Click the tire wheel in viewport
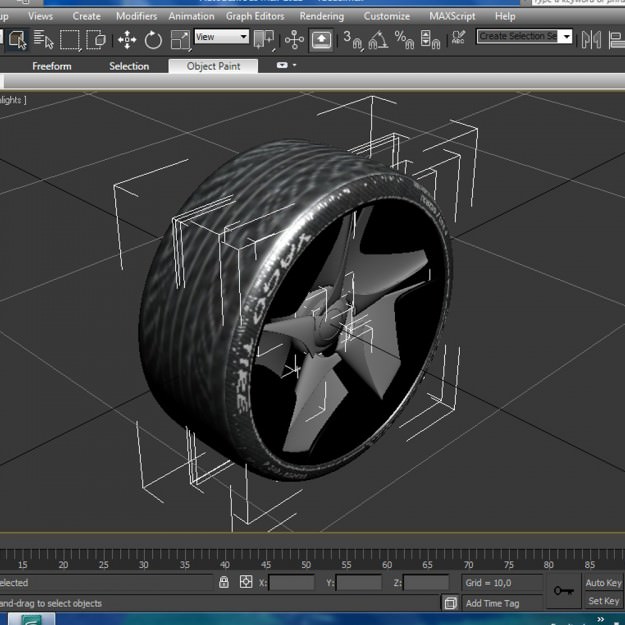Image resolution: width=625 pixels, height=625 pixels. (x=296, y=311)
